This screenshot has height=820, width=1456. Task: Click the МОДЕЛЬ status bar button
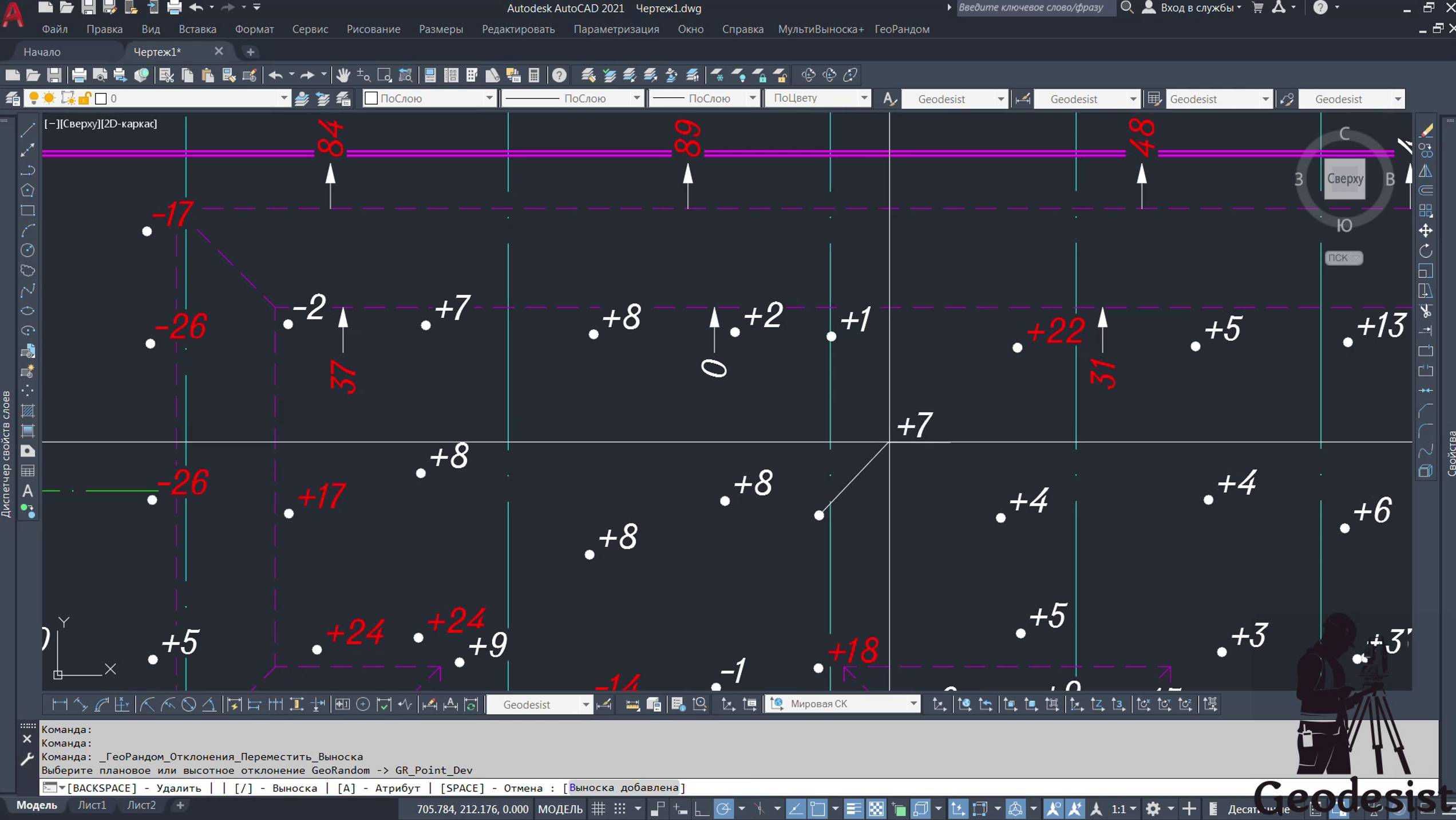[x=560, y=809]
